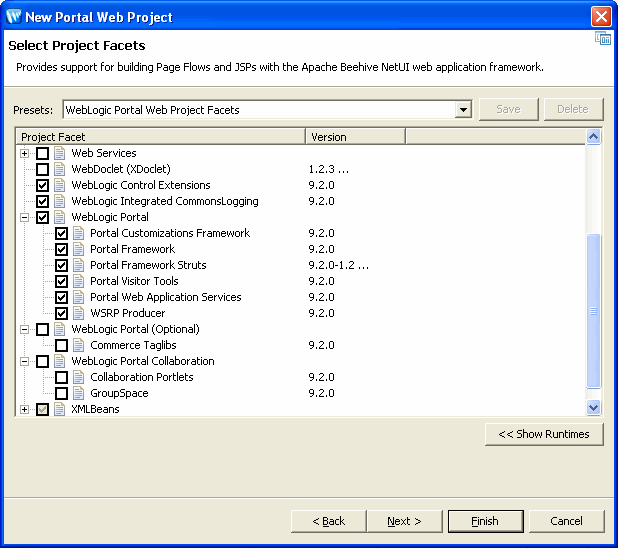This screenshot has width=618, height=549.
Task: Open the Presets dropdown arrow
Action: [x=464, y=110]
